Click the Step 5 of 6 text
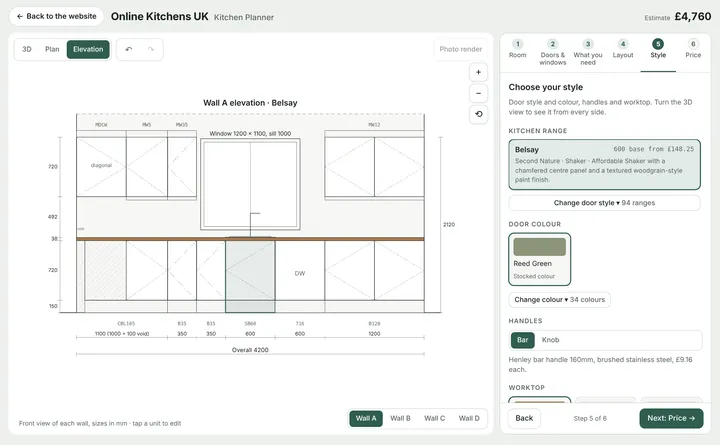This screenshot has width=720, height=445. coord(590,418)
